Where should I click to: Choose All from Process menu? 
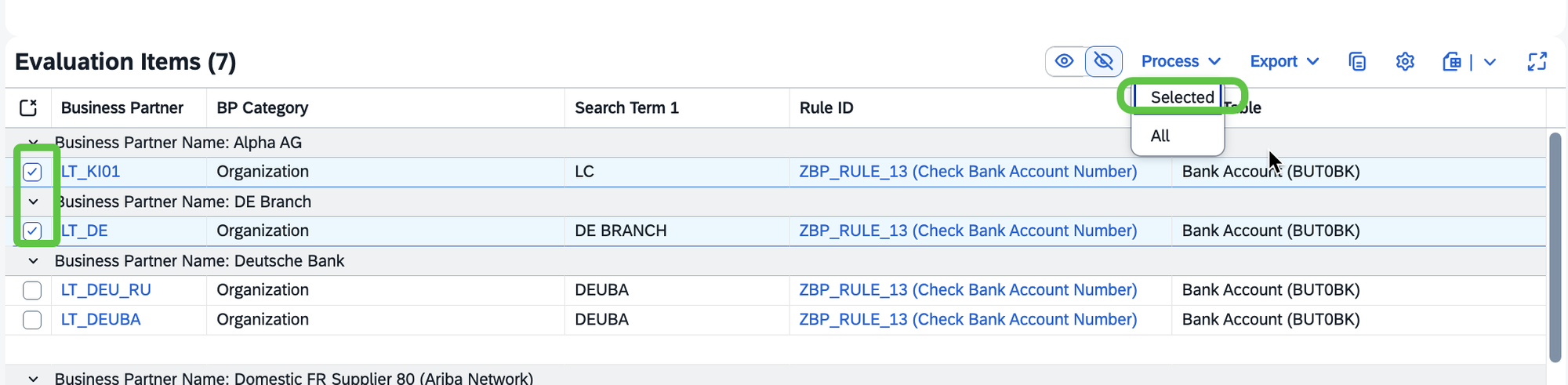pyautogui.click(x=1160, y=136)
